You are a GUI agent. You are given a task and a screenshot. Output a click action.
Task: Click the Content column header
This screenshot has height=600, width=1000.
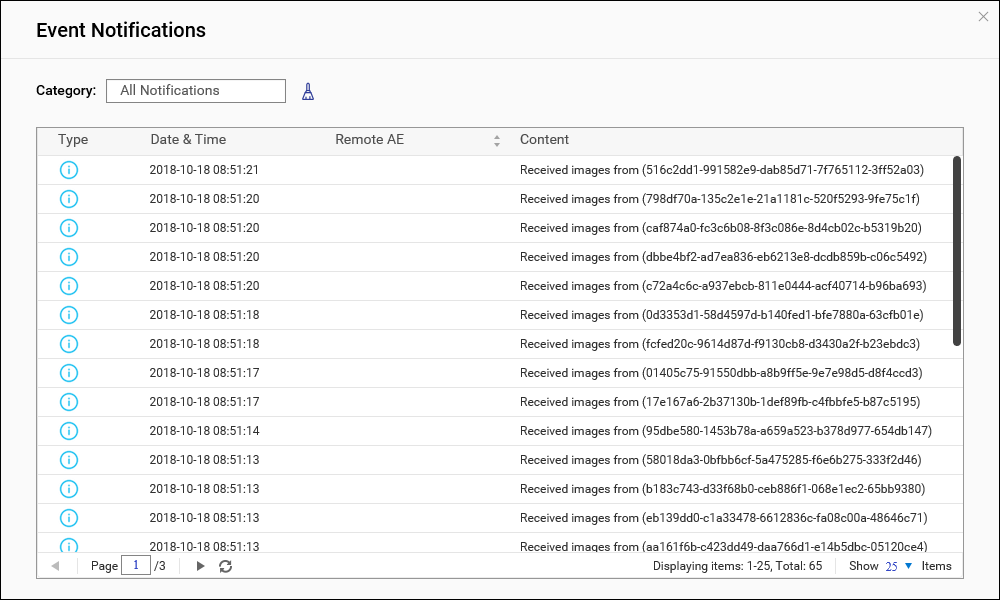[x=544, y=140]
